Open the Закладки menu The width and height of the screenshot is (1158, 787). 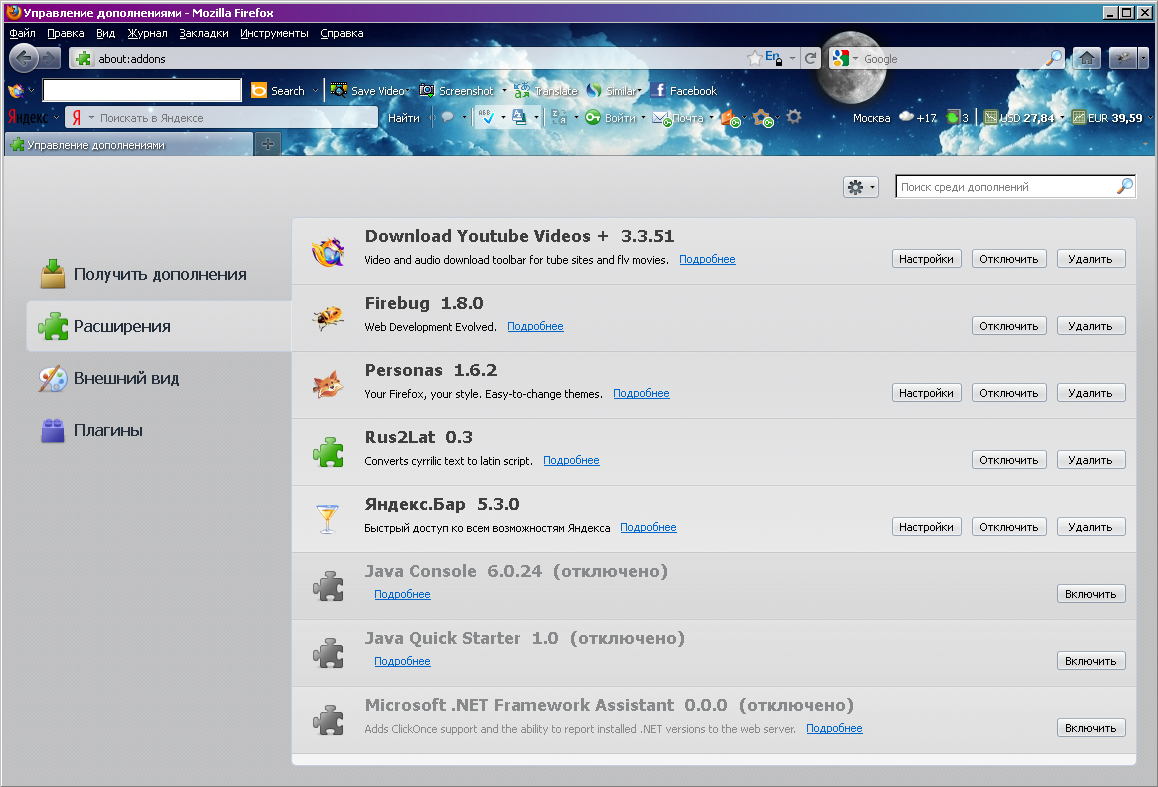204,33
